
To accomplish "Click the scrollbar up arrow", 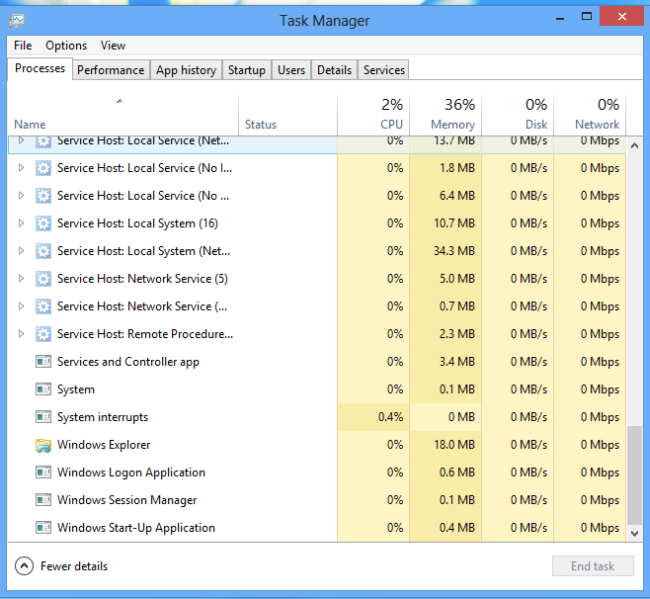I will [634, 146].
